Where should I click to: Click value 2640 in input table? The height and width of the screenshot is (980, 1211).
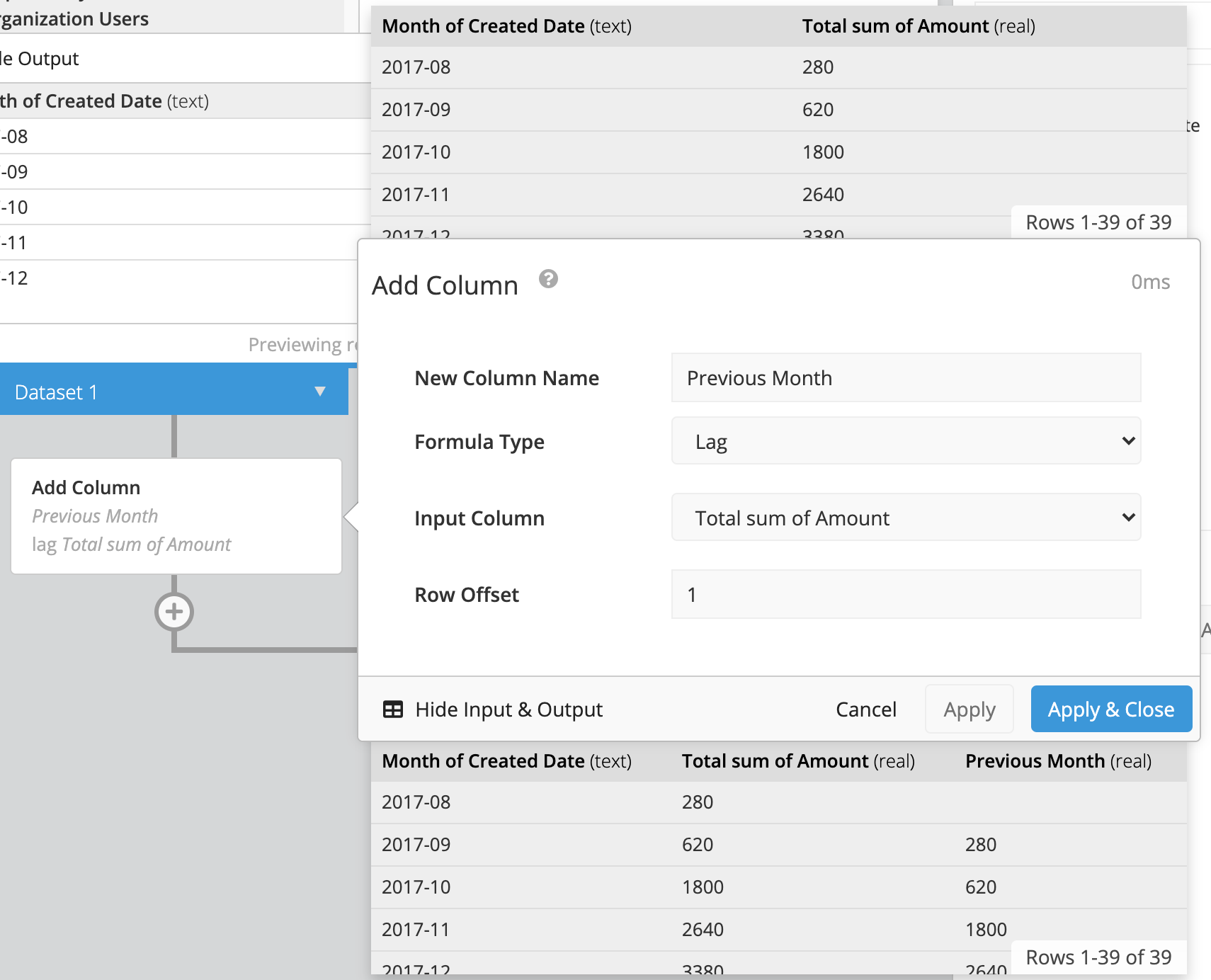[x=823, y=195]
